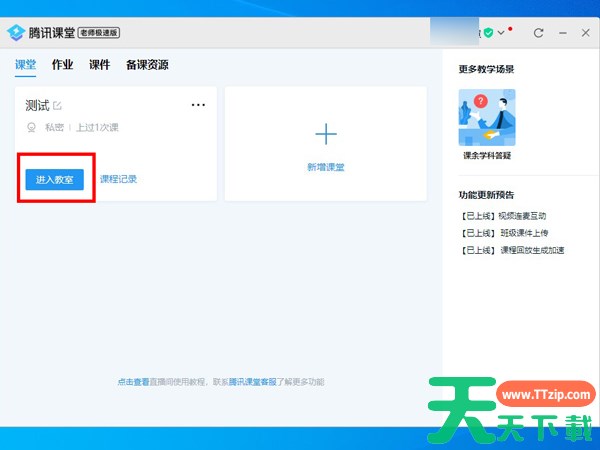Image resolution: width=600 pixels, height=450 pixels.
Task: Click the 点击查看 tutorial link
Action: pos(133,382)
